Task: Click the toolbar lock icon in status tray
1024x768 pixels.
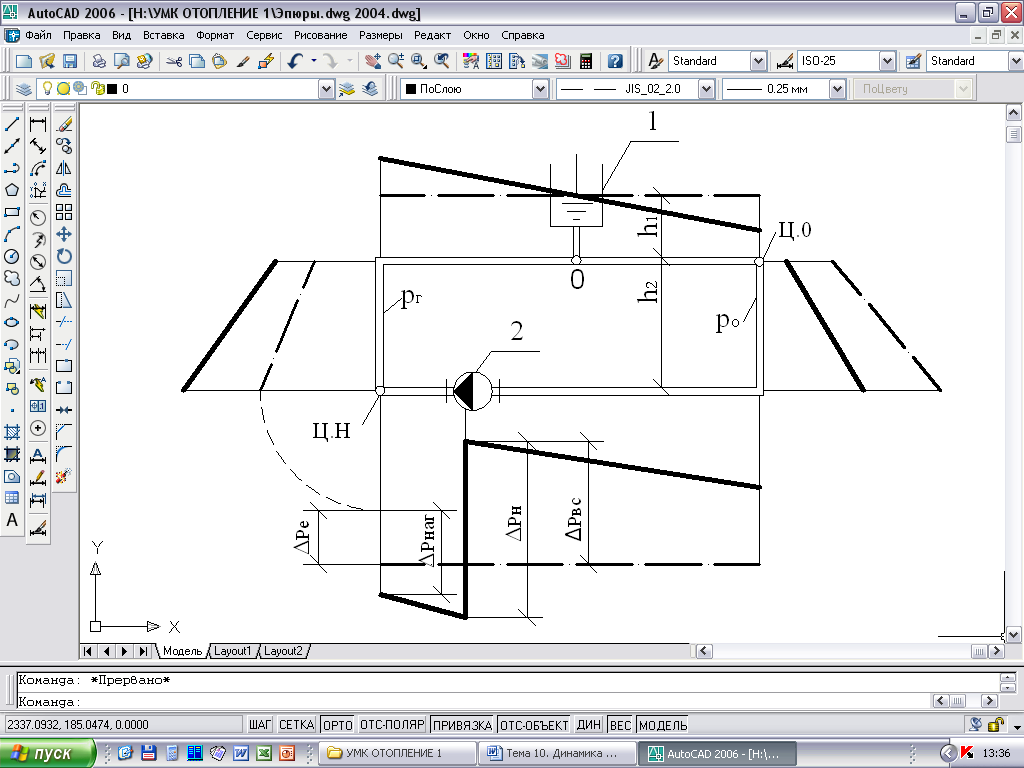Action: pos(996,724)
